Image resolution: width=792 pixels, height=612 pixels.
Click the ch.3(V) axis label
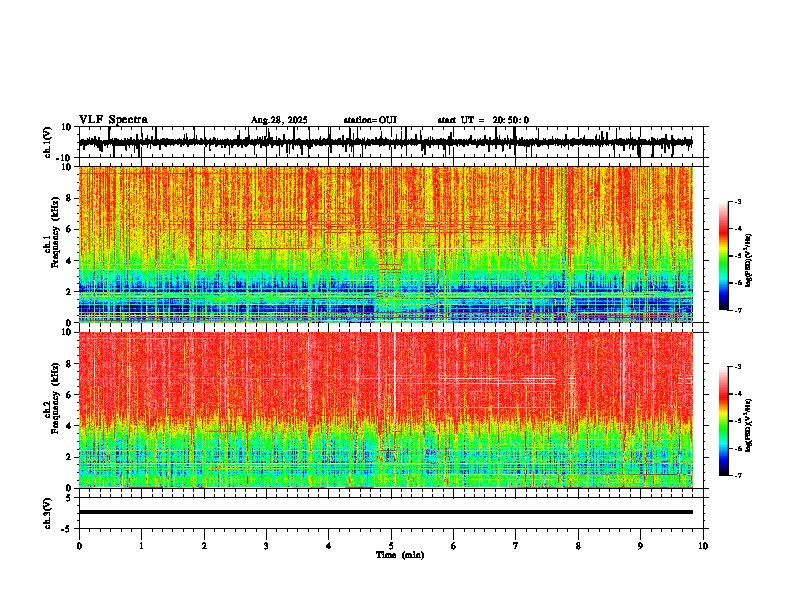48,513
